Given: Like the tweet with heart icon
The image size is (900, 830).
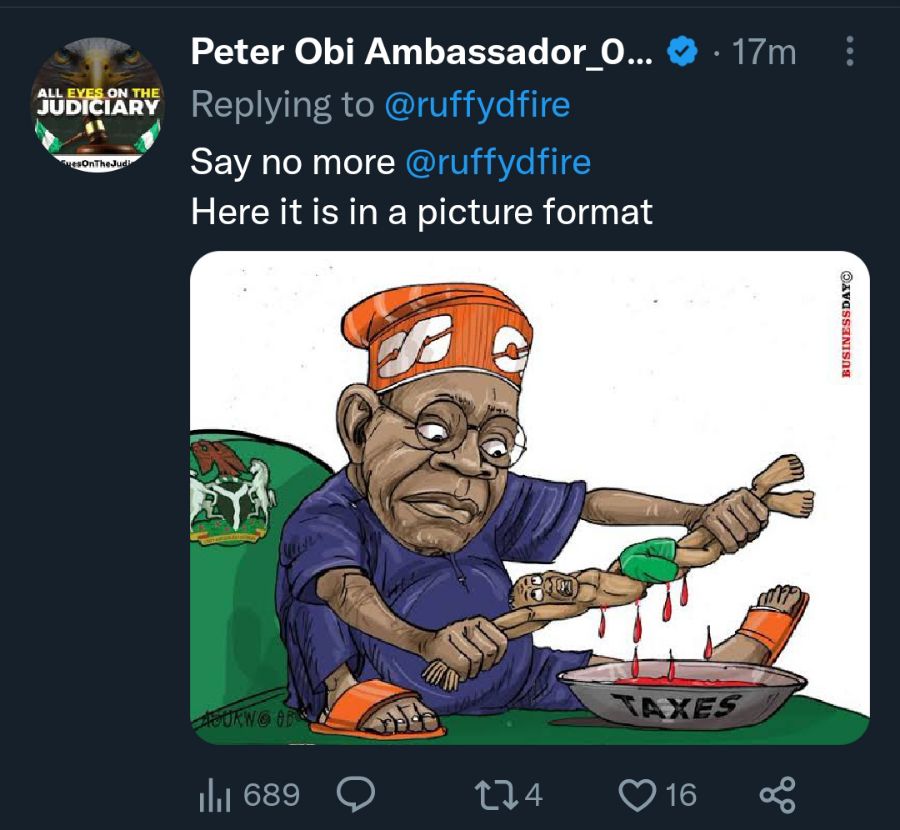Looking at the screenshot, I should click(639, 795).
